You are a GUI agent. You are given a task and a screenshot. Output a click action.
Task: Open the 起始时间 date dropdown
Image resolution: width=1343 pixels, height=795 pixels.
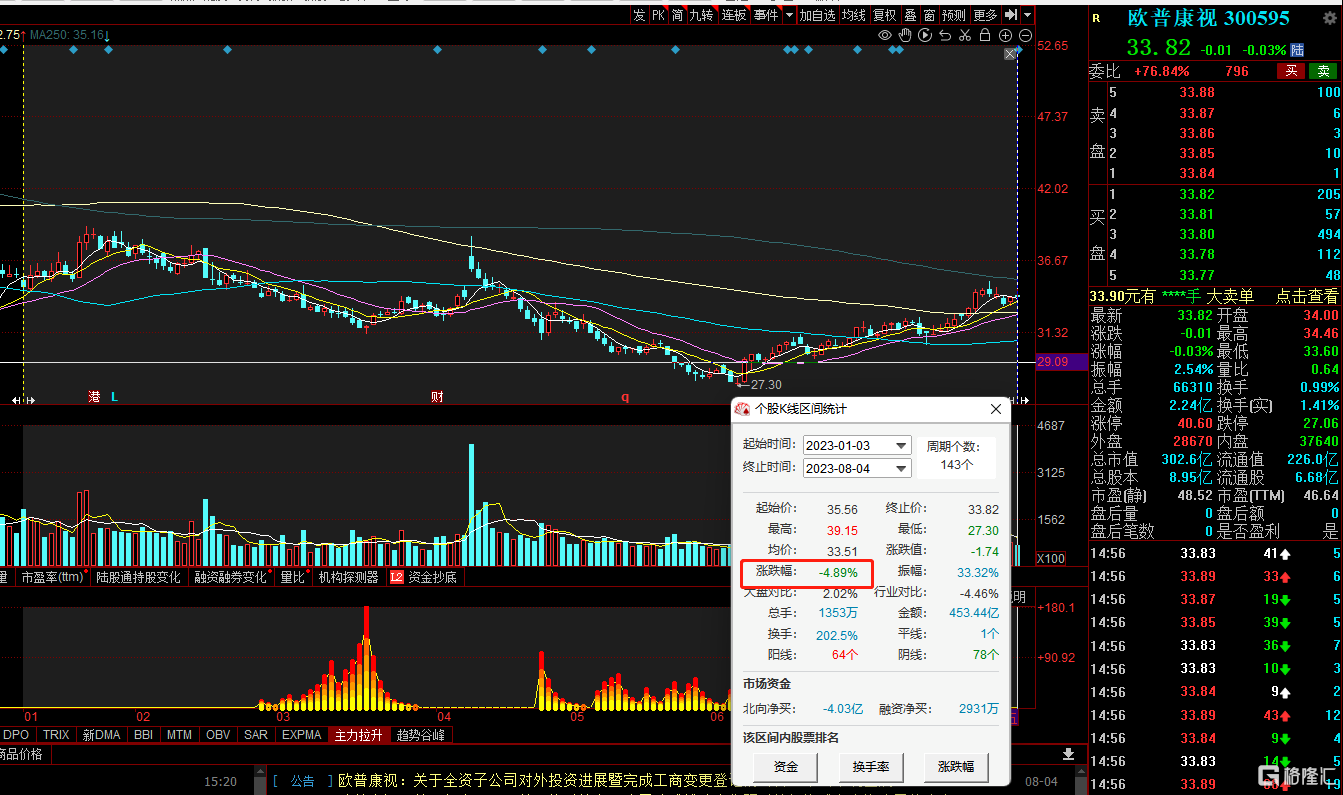tap(902, 446)
